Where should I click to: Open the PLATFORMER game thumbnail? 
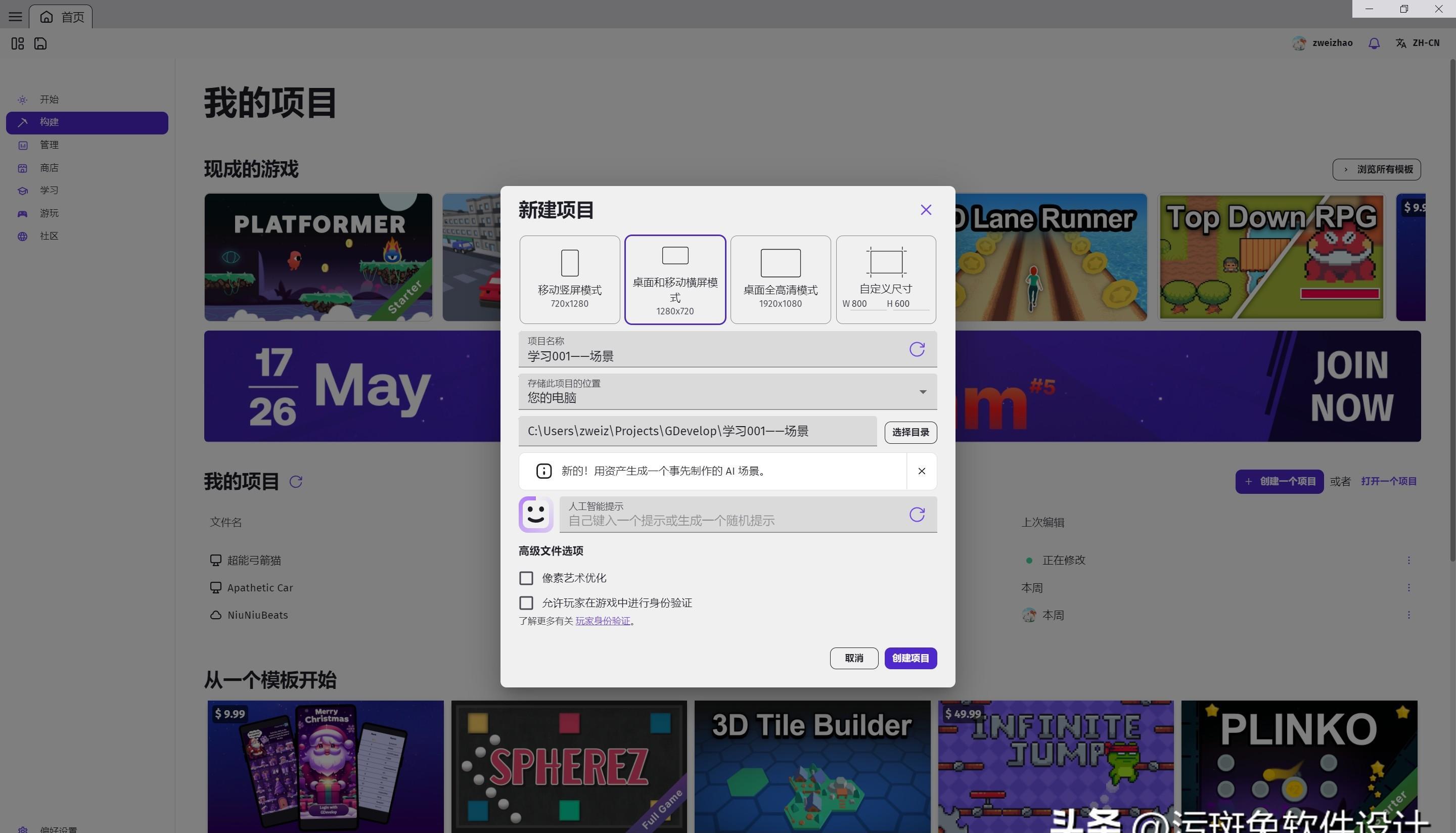click(x=318, y=257)
